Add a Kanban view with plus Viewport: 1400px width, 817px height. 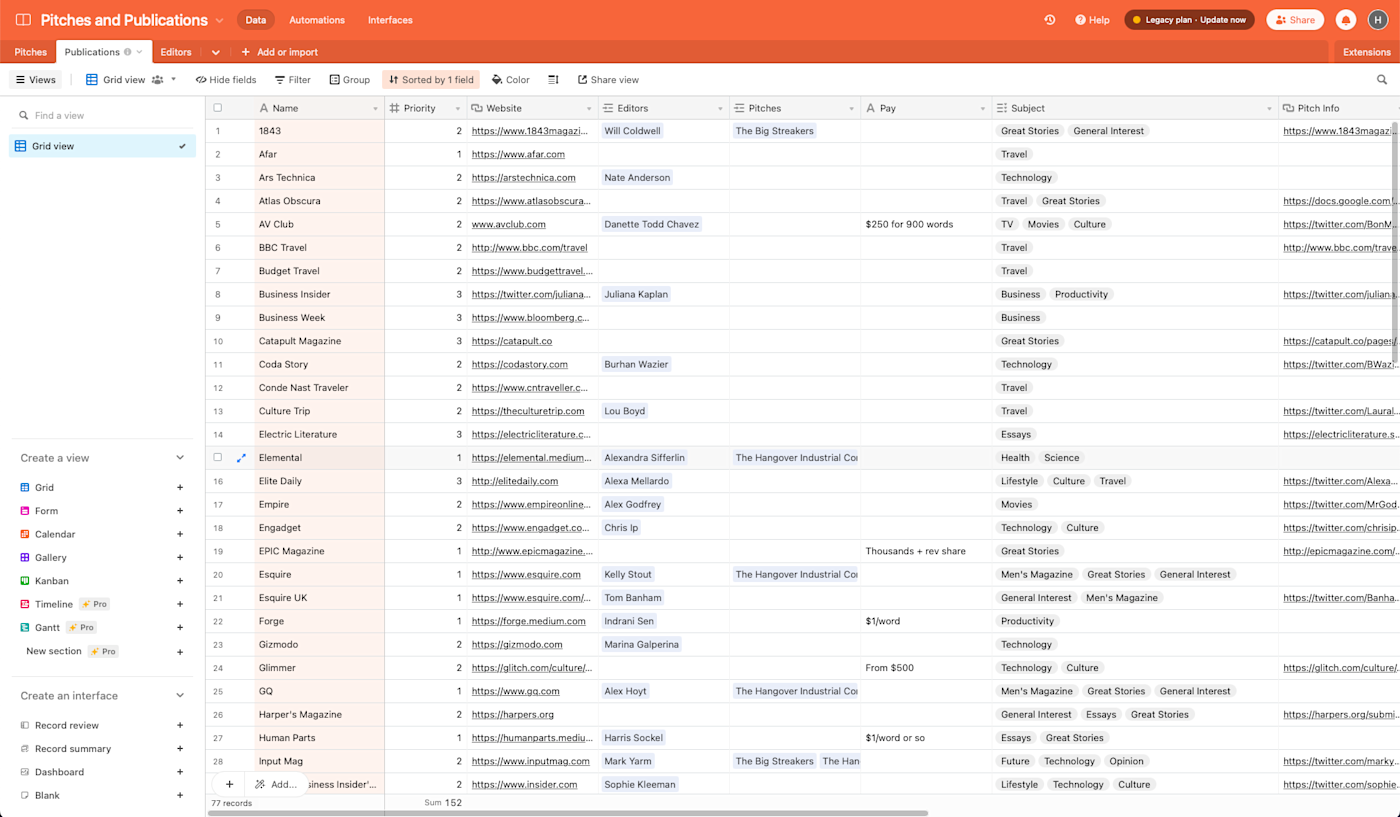[x=180, y=581]
